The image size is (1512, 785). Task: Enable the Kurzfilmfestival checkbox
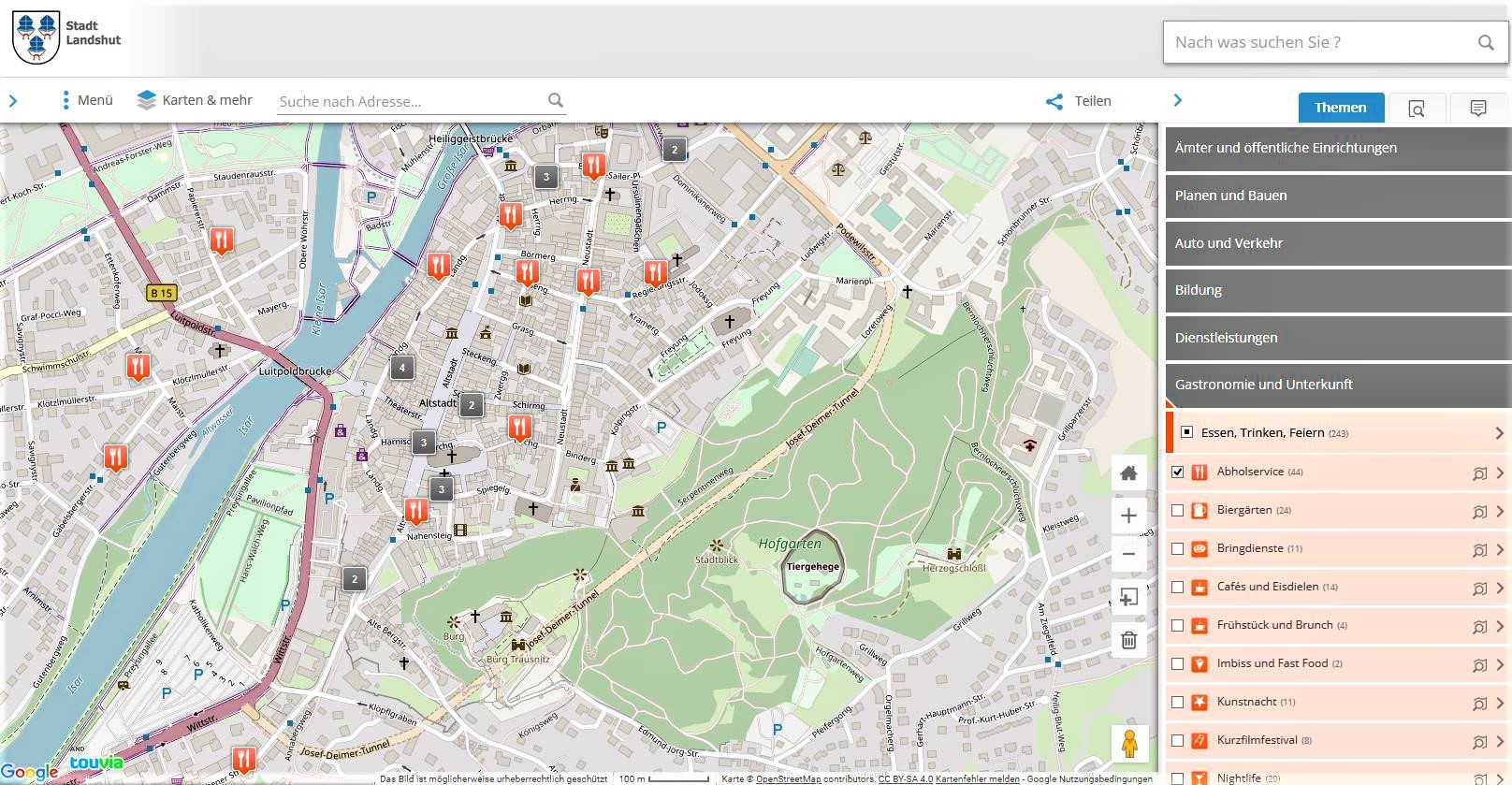click(x=1178, y=740)
